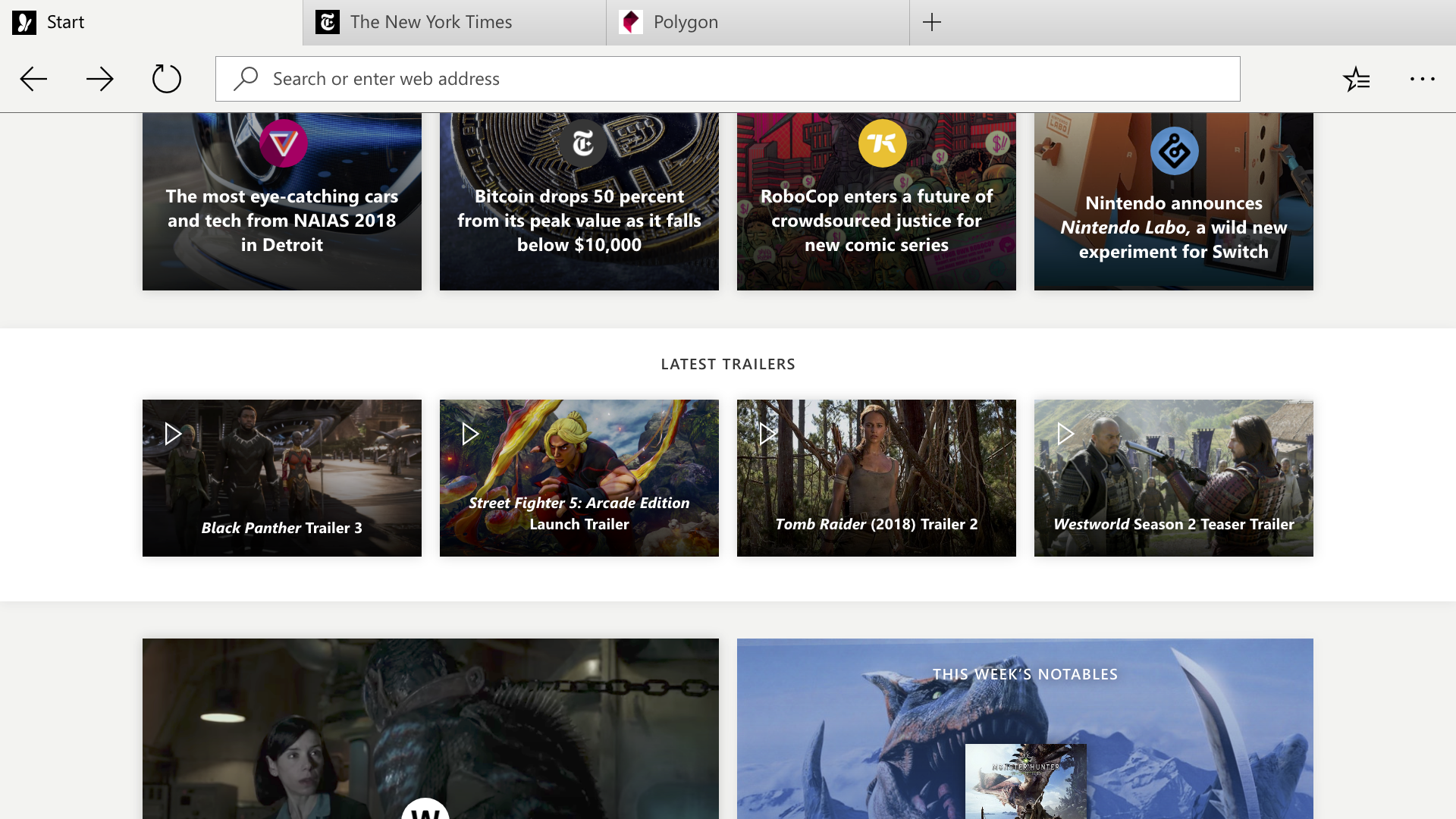Screen dimensions: 1456x819
Task: Play the Black Panther Trailer 3 video
Action: (173, 434)
